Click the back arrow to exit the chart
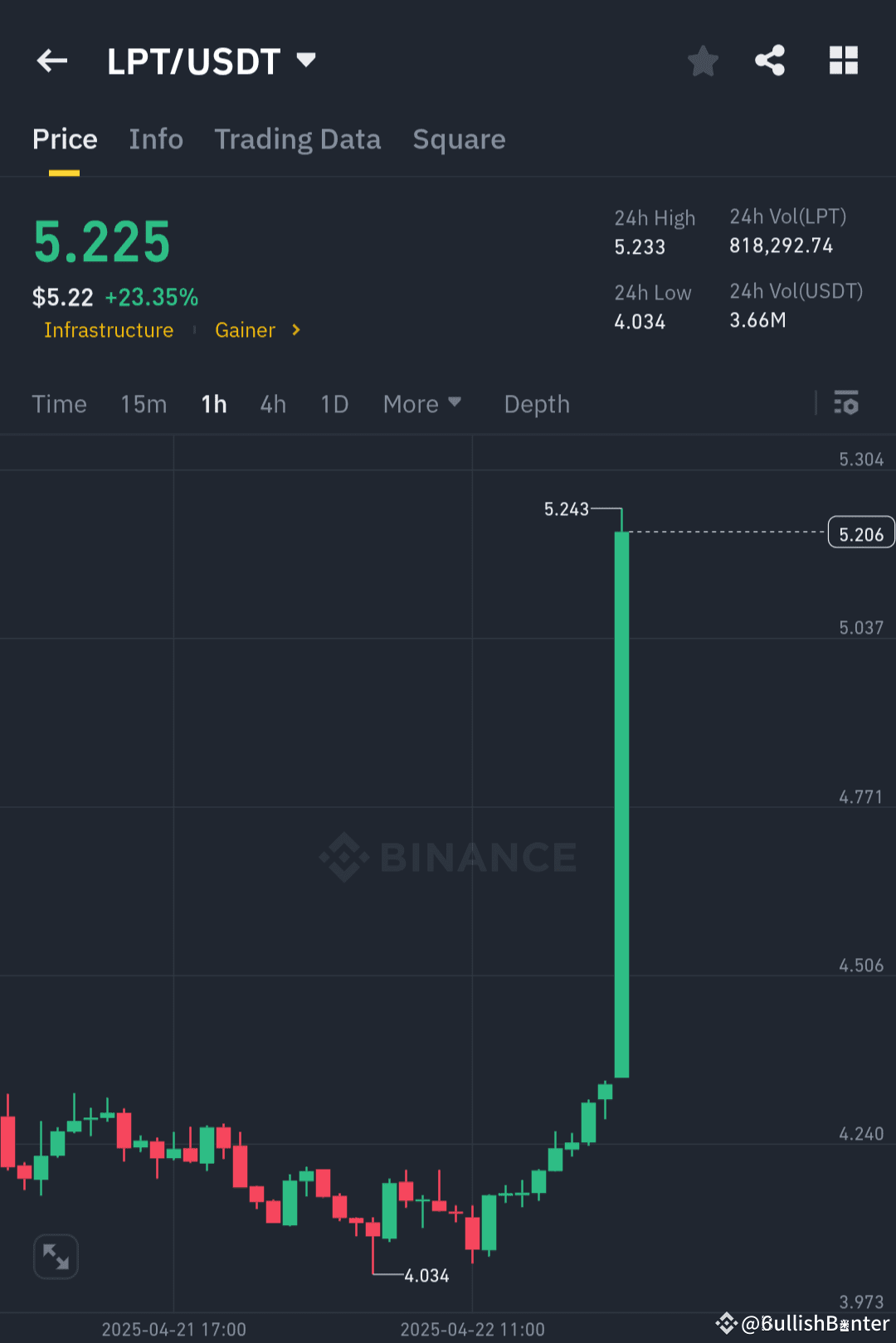 pos(51,61)
